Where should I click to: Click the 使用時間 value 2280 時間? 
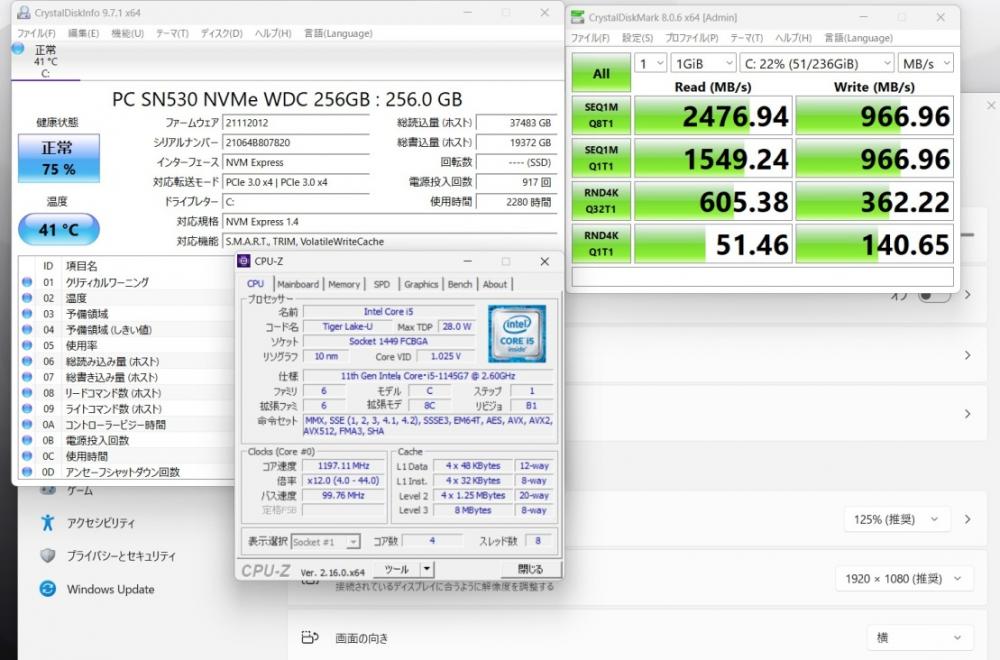click(x=515, y=202)
